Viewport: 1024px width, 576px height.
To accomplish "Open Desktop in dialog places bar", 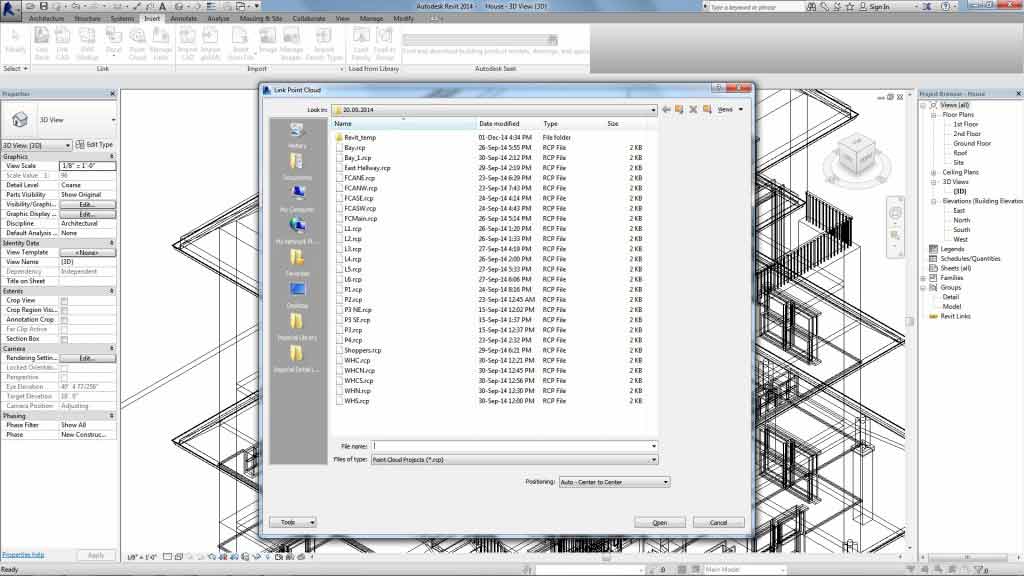I will click(297, 295).
